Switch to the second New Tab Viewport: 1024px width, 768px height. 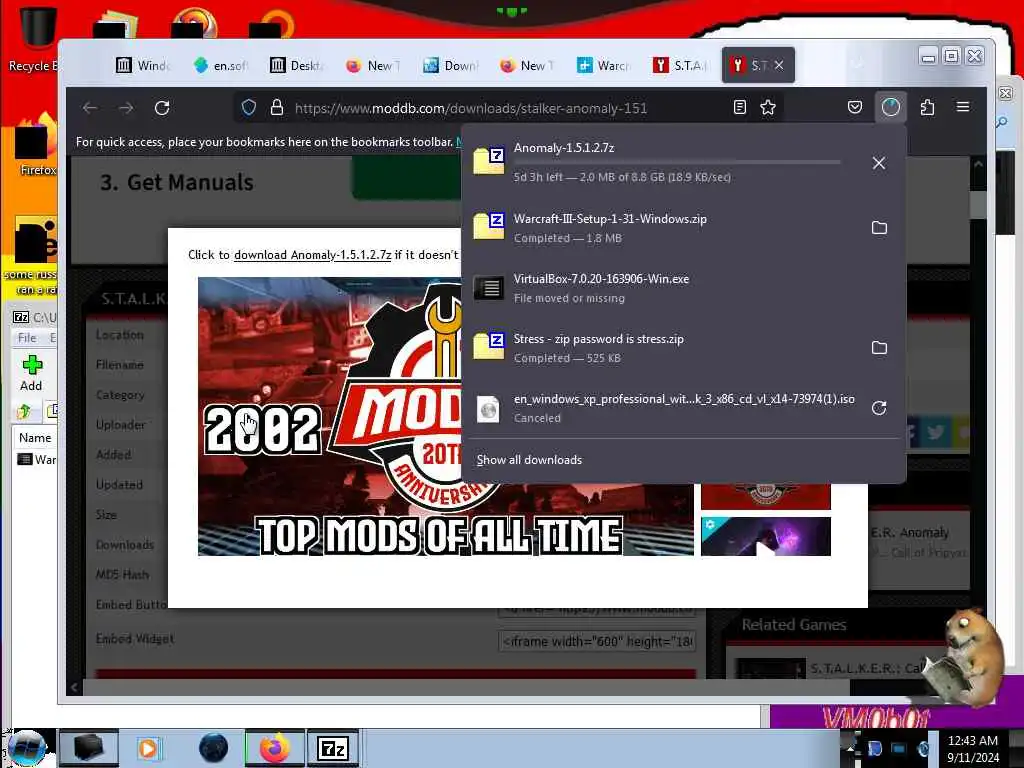tap(527, 65)
